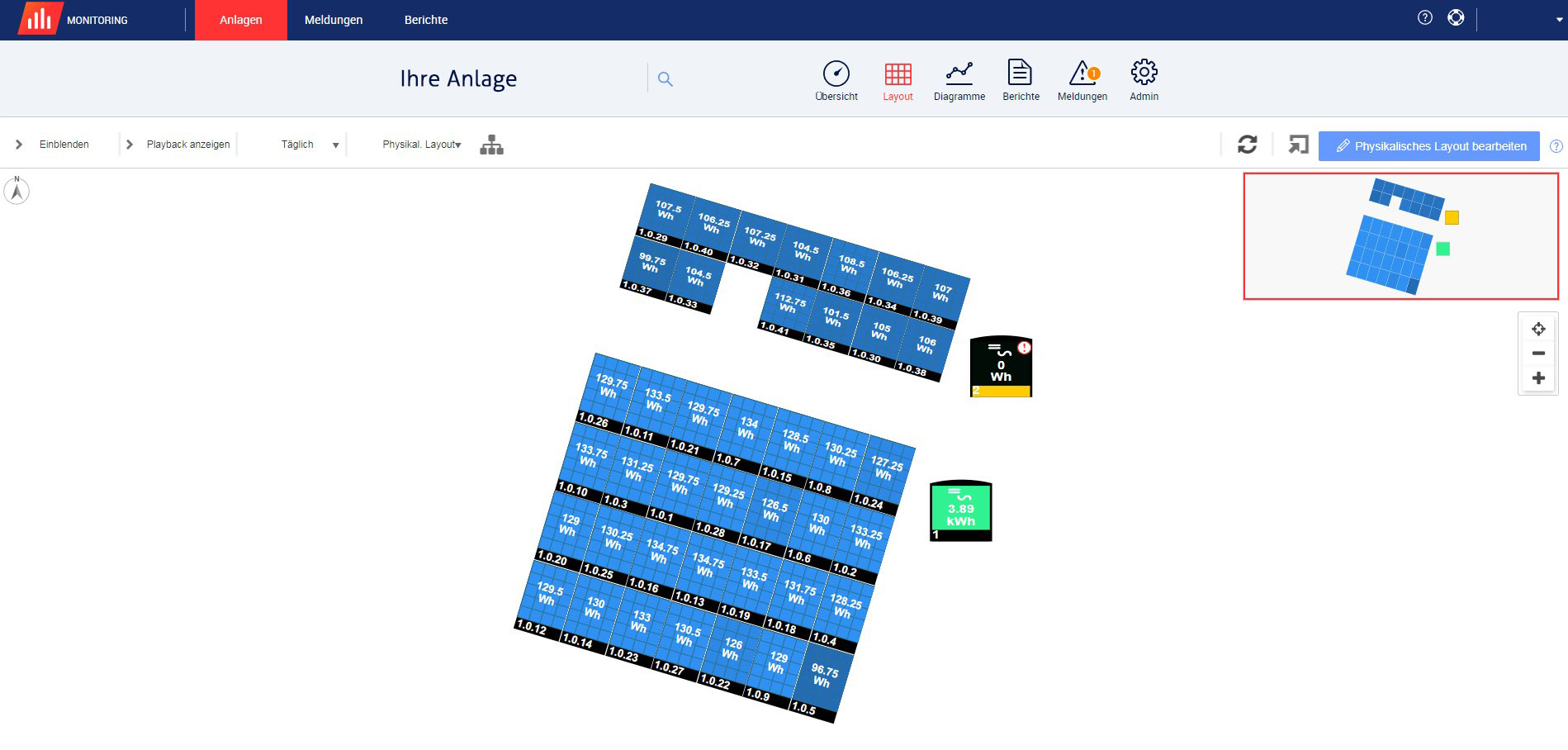The width and height of the screenshot is (1568, 750).
Task: Select the green 3.89 kWh inverter
Action: coord(960,511)
